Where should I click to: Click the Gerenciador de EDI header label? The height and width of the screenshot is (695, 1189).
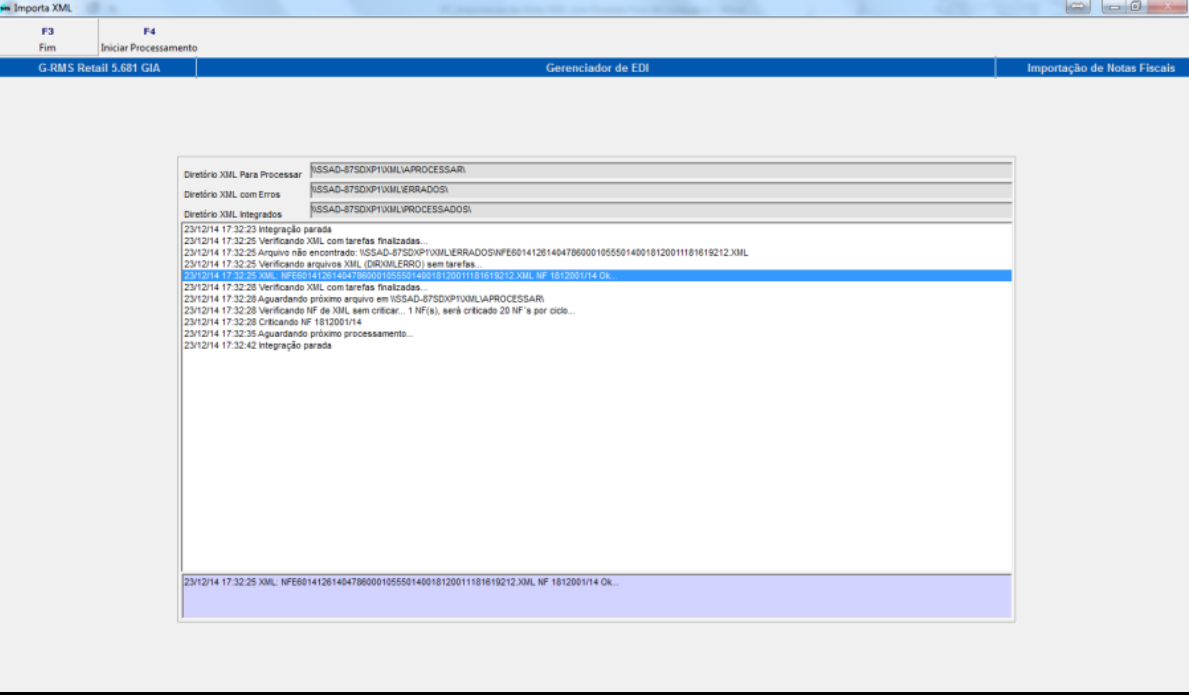(x=597, y=67)
